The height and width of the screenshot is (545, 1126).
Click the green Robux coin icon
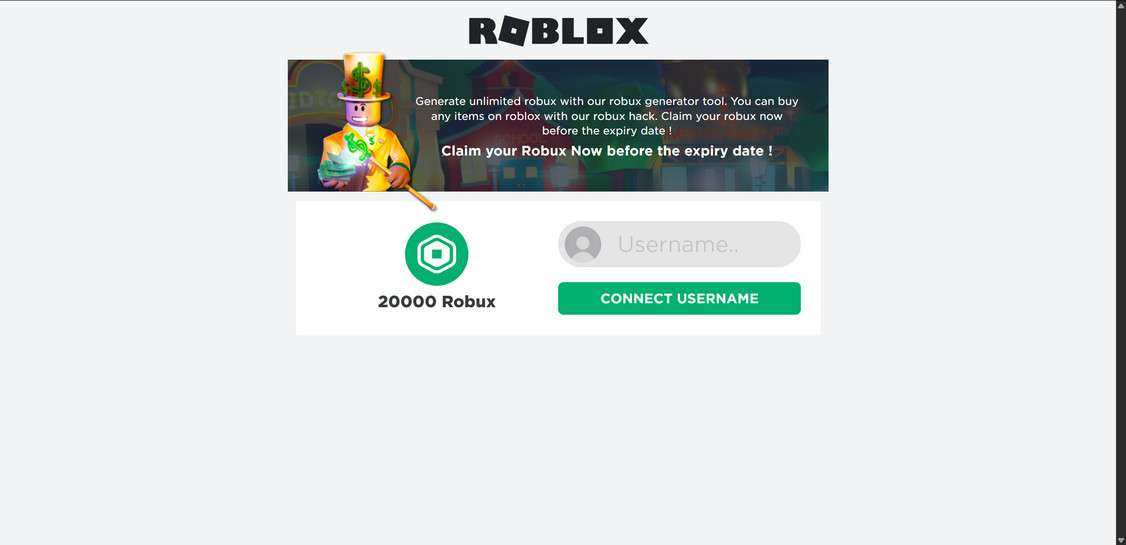pyautogui.click(x=437, y=254)
